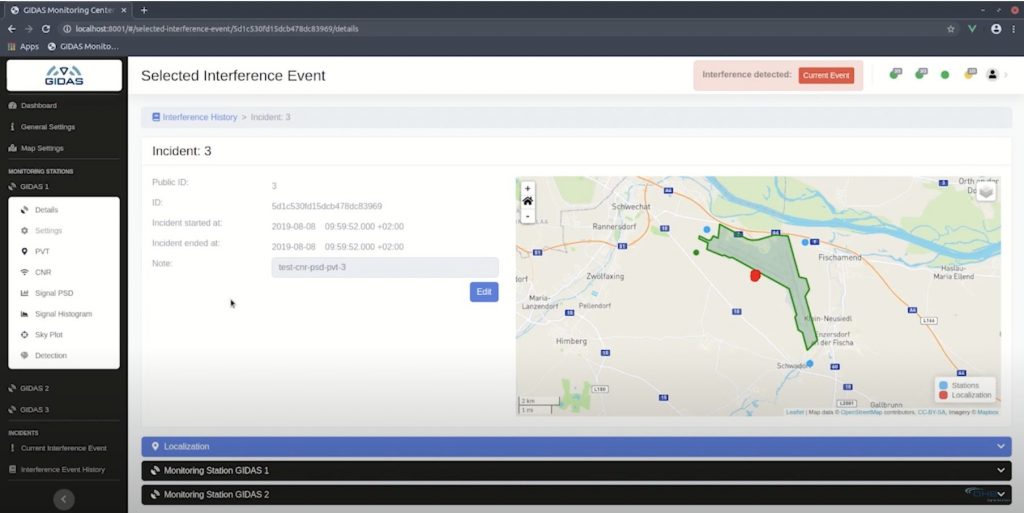
Task: Click the yellow station status indicator
Action: [968, 75]
